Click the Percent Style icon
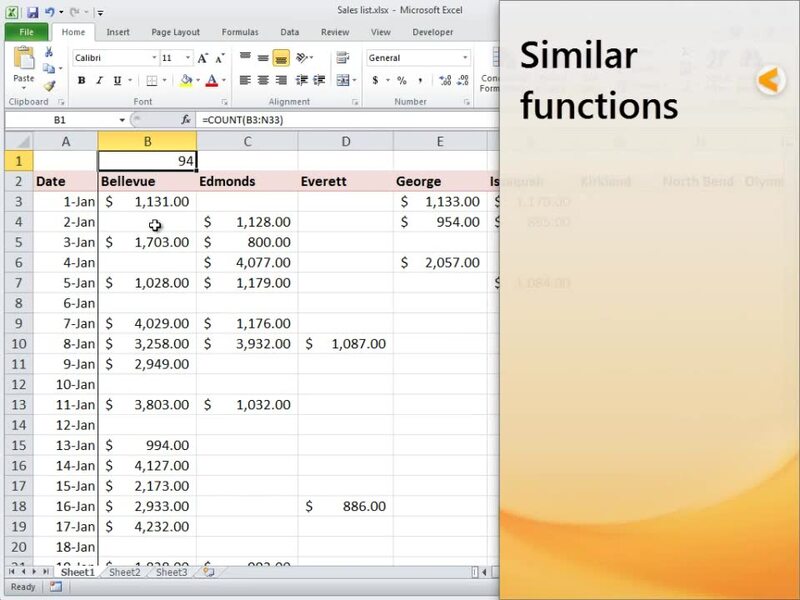800x600 pixels. pyautogui.click(x=401, y=81)
